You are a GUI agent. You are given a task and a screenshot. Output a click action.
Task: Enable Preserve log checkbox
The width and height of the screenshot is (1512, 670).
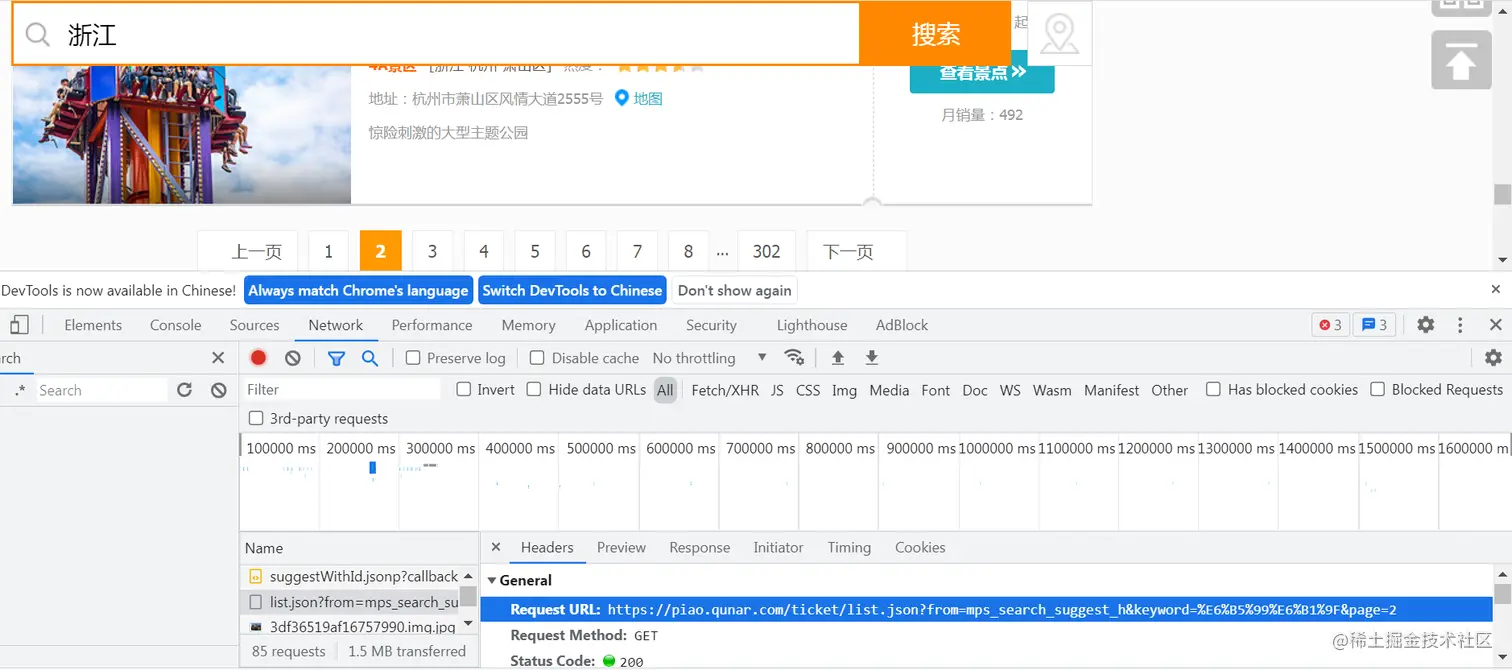click(x=413, y=358)
